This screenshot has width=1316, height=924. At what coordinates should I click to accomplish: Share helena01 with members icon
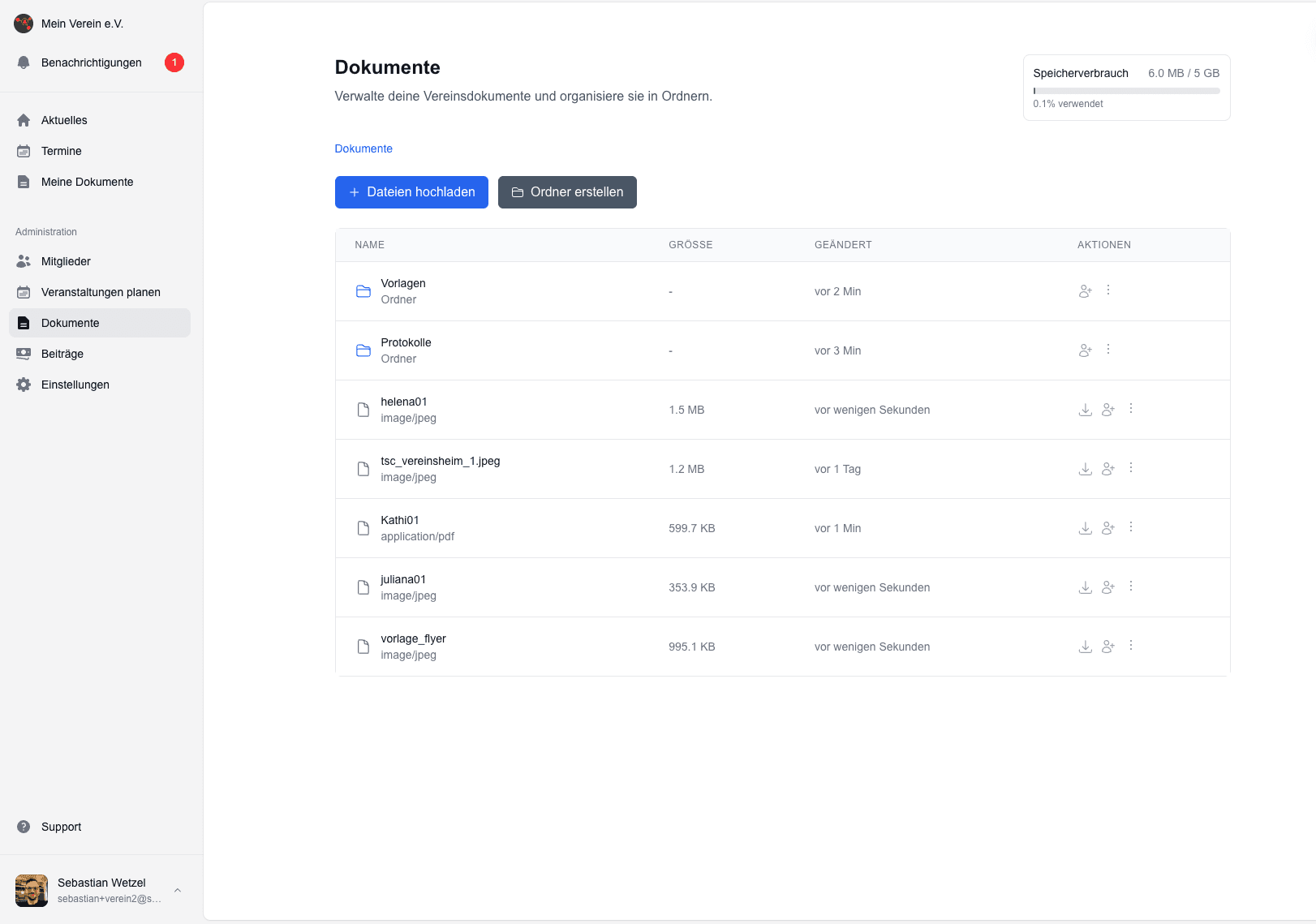[1108, 410]
